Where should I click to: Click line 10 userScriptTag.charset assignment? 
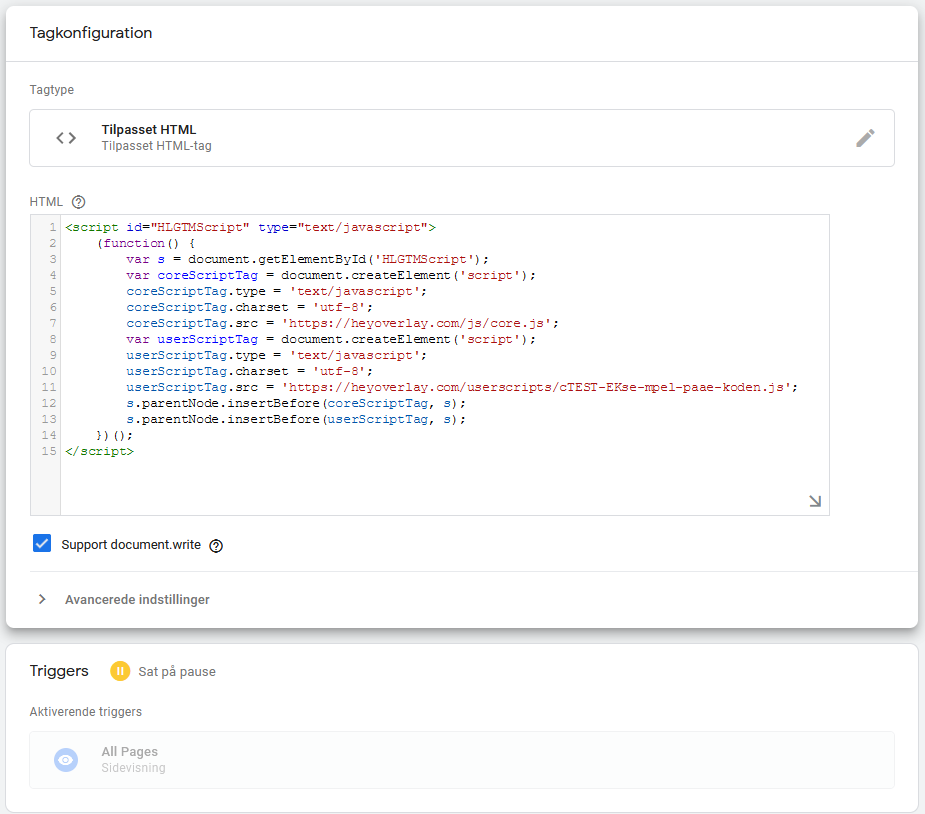[x=250, y=371]
